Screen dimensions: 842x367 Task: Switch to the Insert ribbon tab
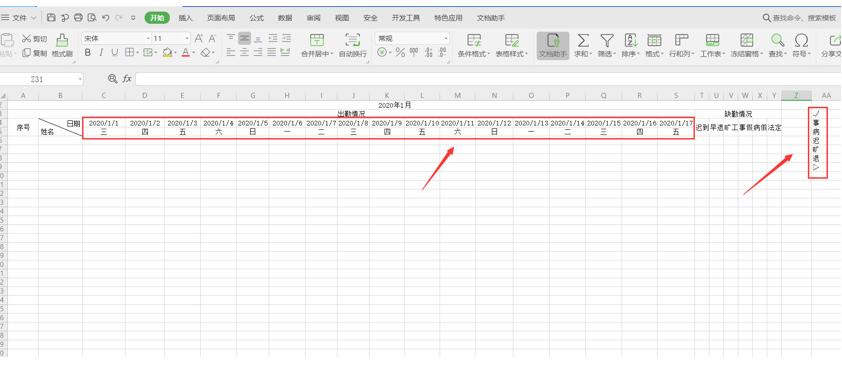click(x=186, y=18)
